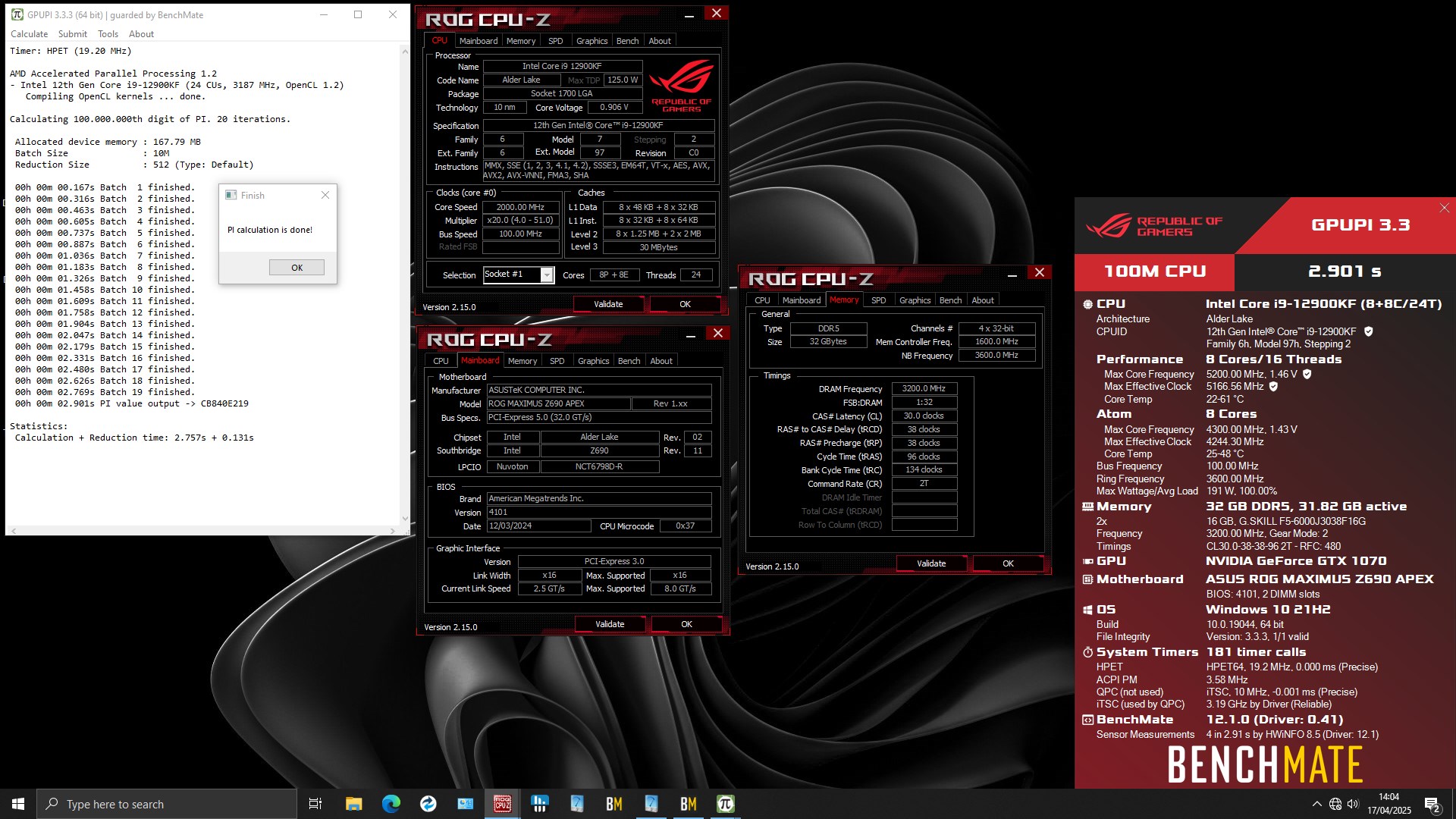Click the GPUPI pi taskbar icon
Viewport: 1456px width, 819px height.
pos(726,804)
